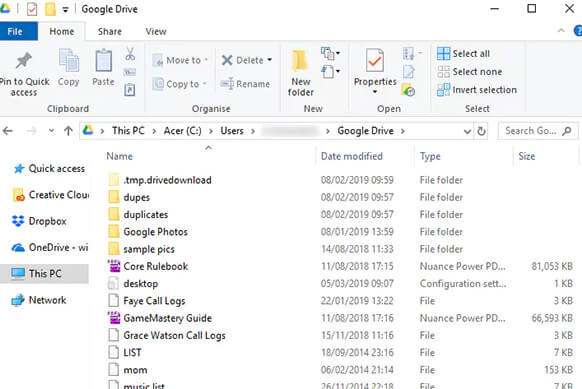Collapse the ribbon with the chevron
582x389 pixels.
(561, 31)
